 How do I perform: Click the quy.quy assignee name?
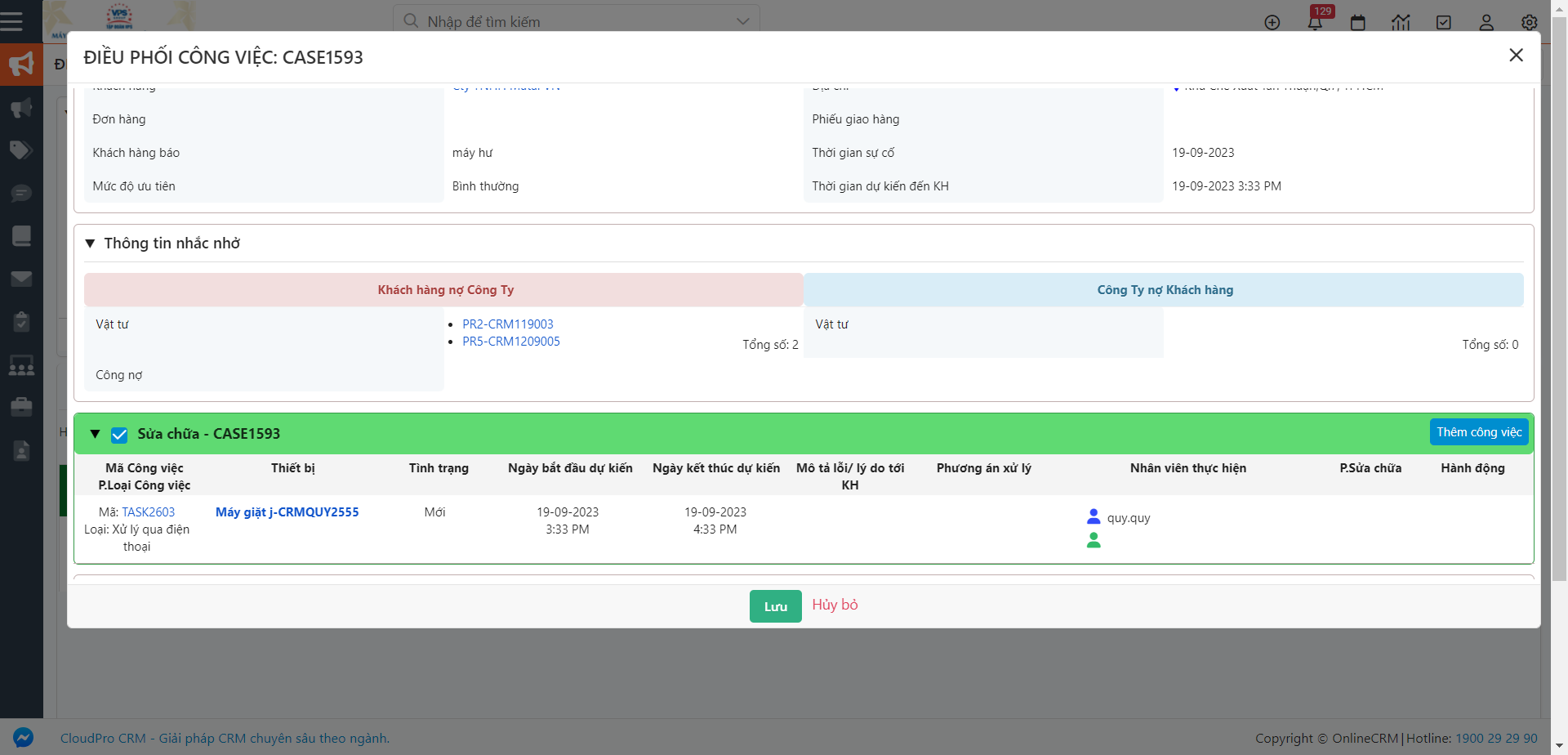[1129, 518]
